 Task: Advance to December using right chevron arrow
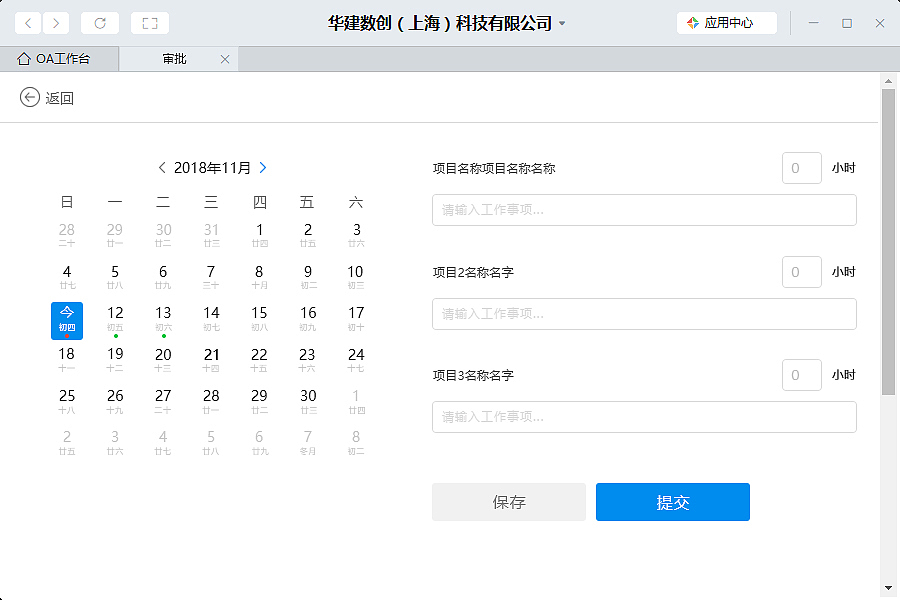point(262,167)
